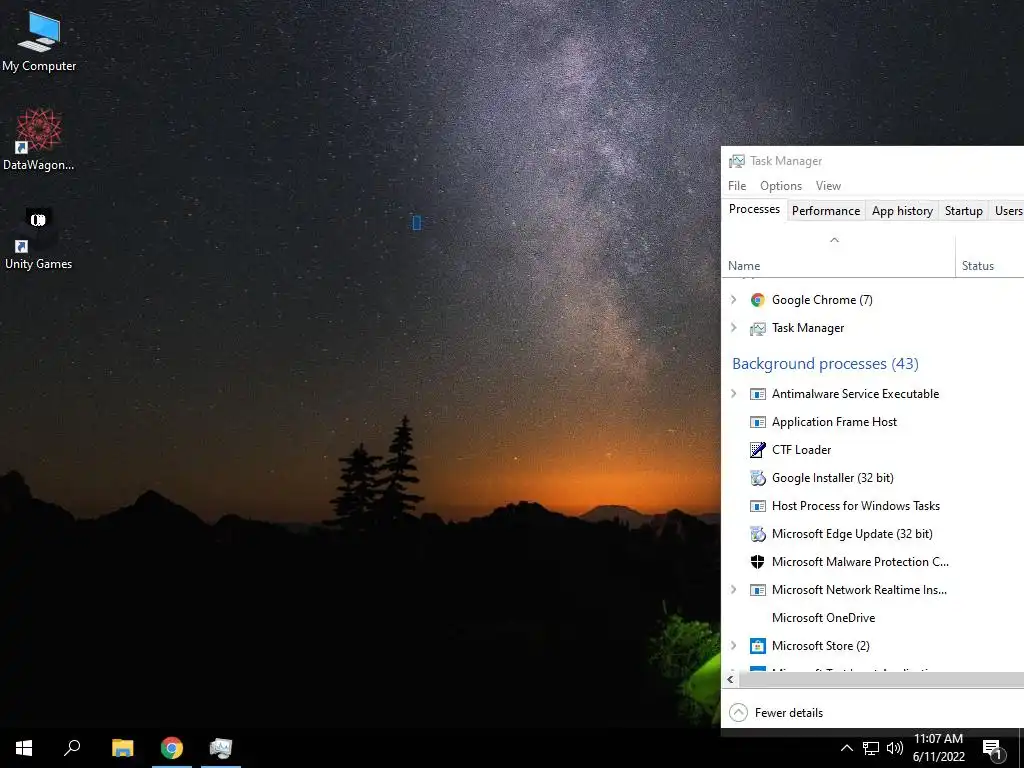Select the Google Installer (32 bit) text

[833, 478]
